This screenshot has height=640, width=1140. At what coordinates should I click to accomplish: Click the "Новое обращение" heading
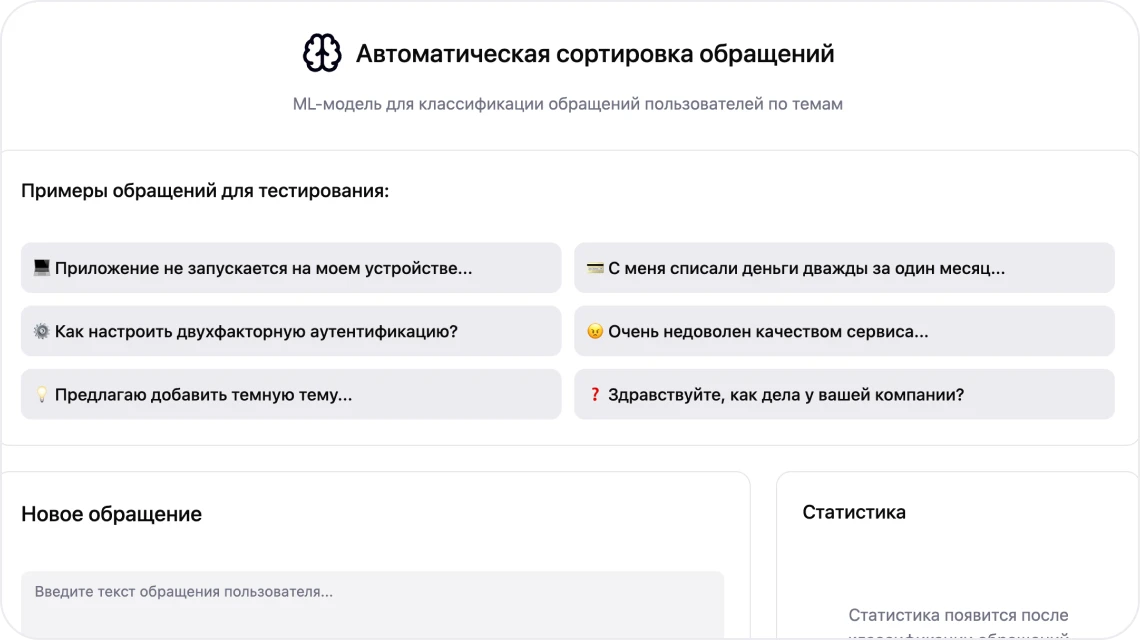point(111,514)
